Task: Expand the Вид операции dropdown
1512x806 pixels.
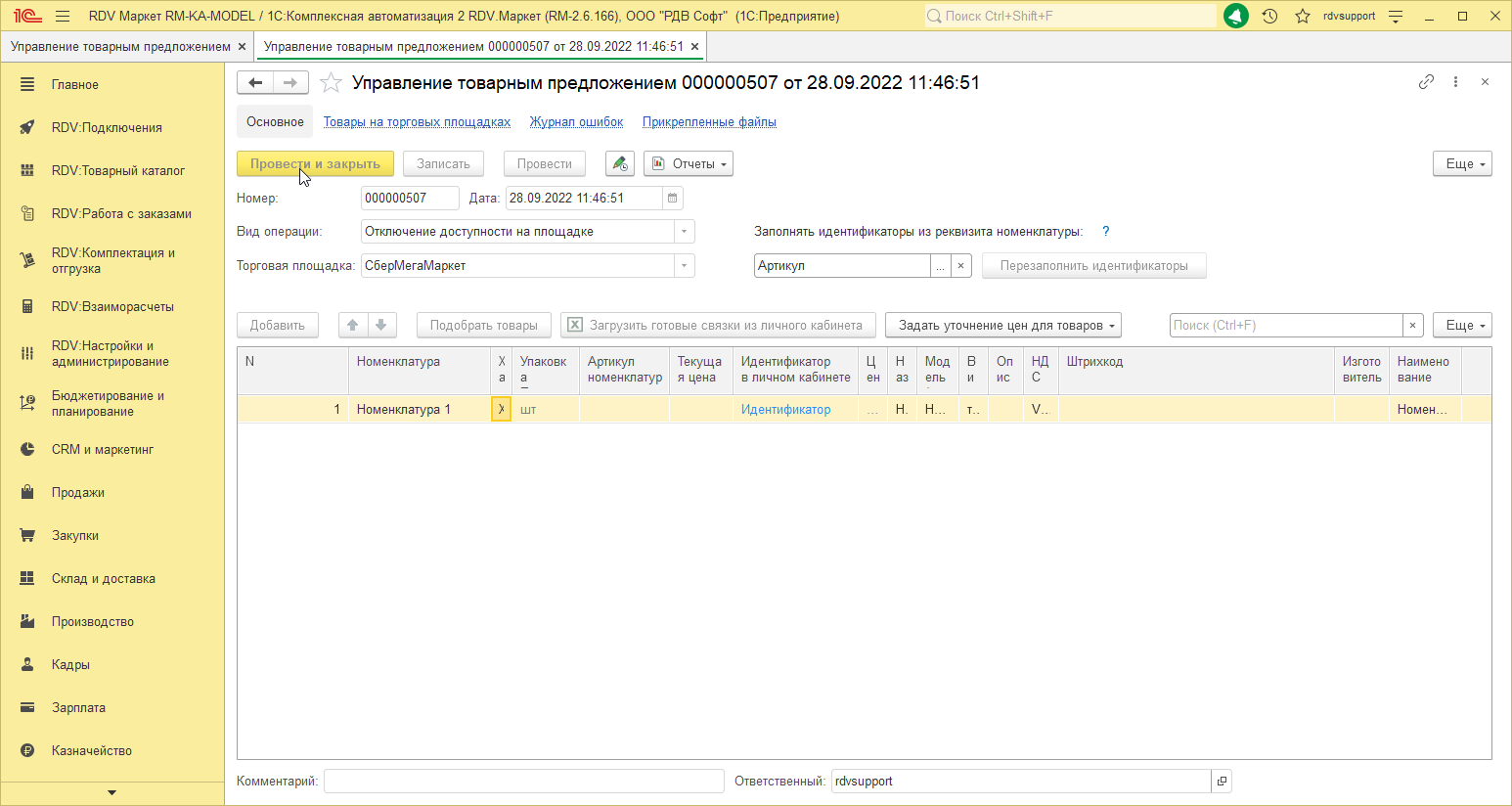Action: 685,232
